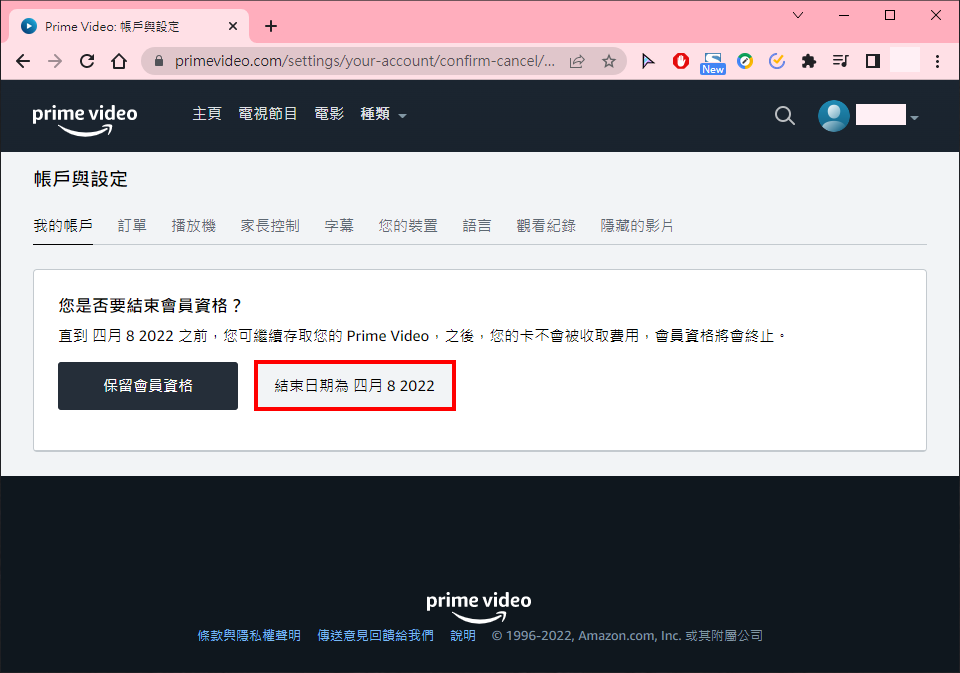Go back to the previous page
Image resolution: width=960 pixels, height=673 pixels.
23,61
